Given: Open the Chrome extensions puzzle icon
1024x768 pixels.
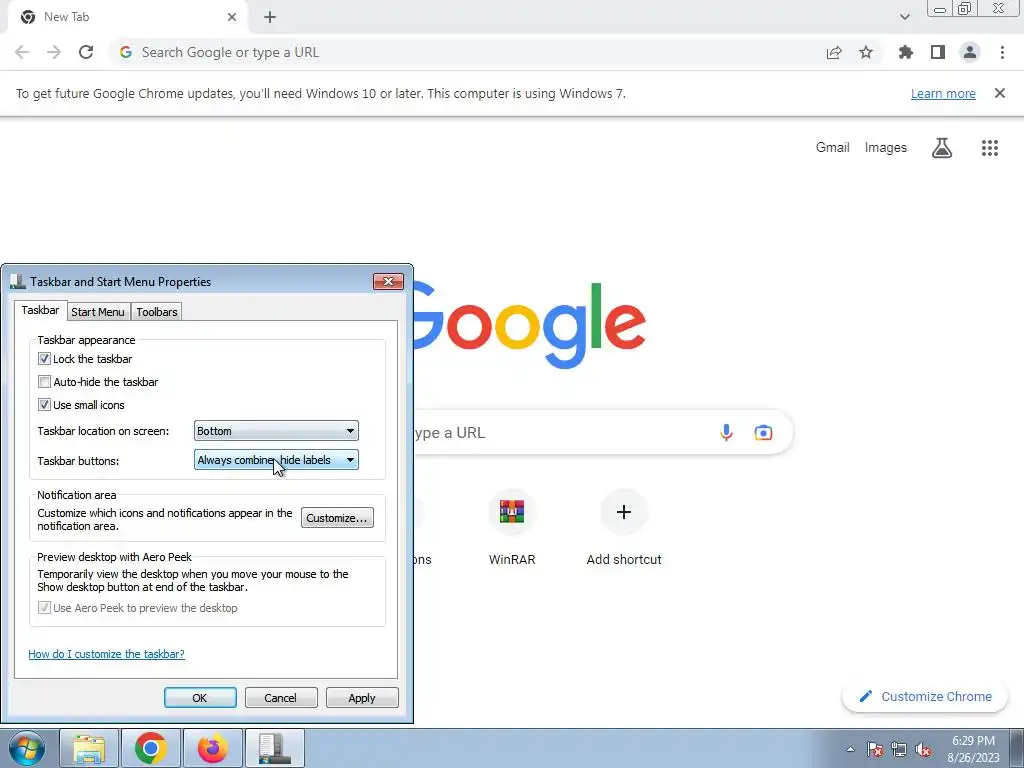Looking at the screenshot, I should (906, 52).
